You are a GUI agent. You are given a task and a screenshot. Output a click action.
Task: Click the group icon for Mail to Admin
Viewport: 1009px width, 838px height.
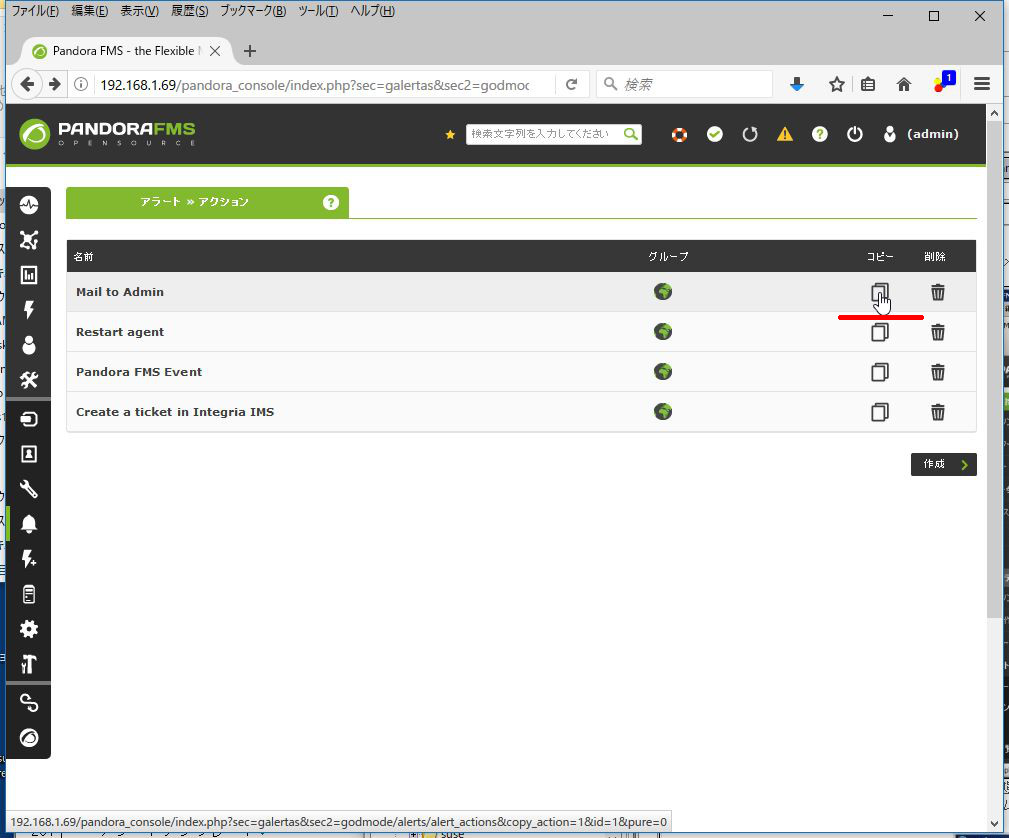[x=663, y=292]
